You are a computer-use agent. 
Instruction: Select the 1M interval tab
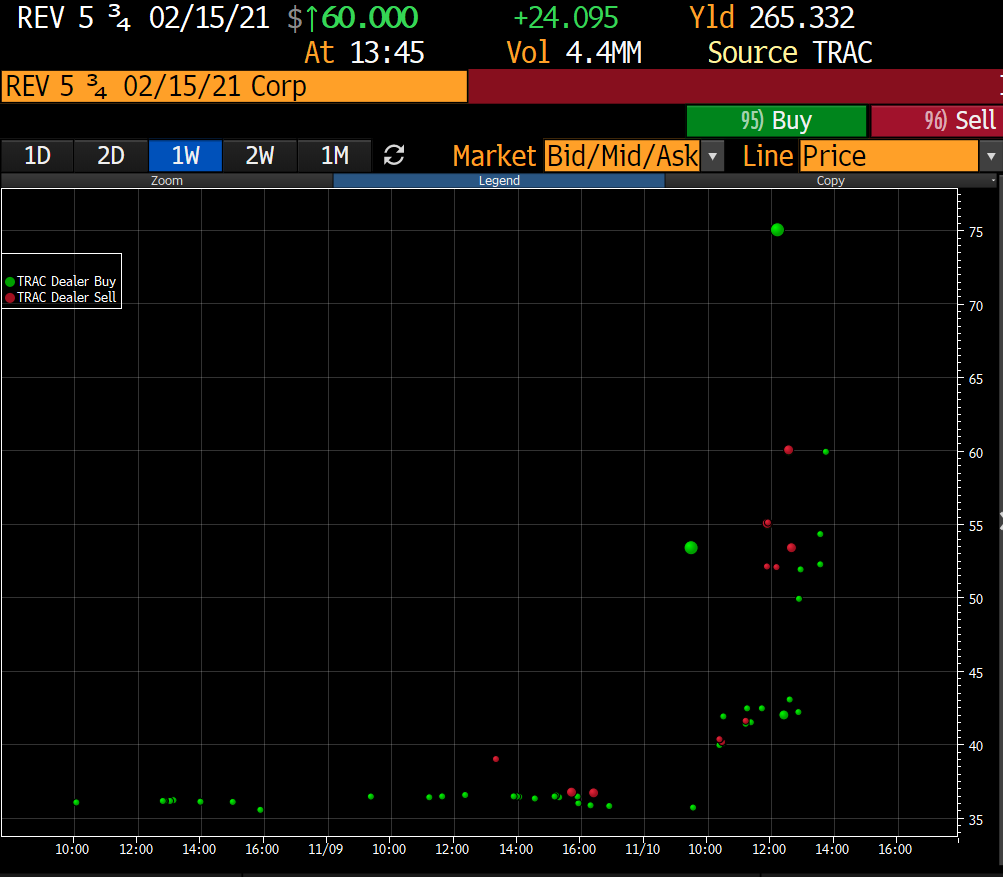(x=335, y=155)
